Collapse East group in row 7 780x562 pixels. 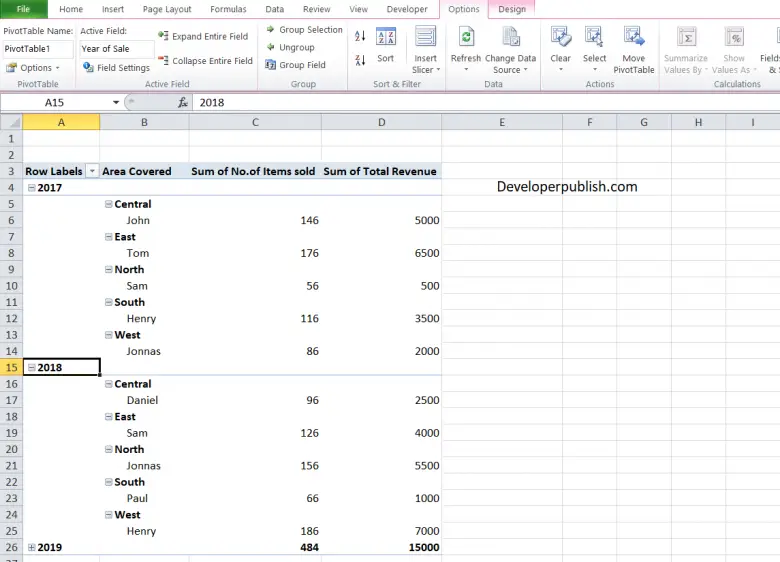click(x=108, y=237)
